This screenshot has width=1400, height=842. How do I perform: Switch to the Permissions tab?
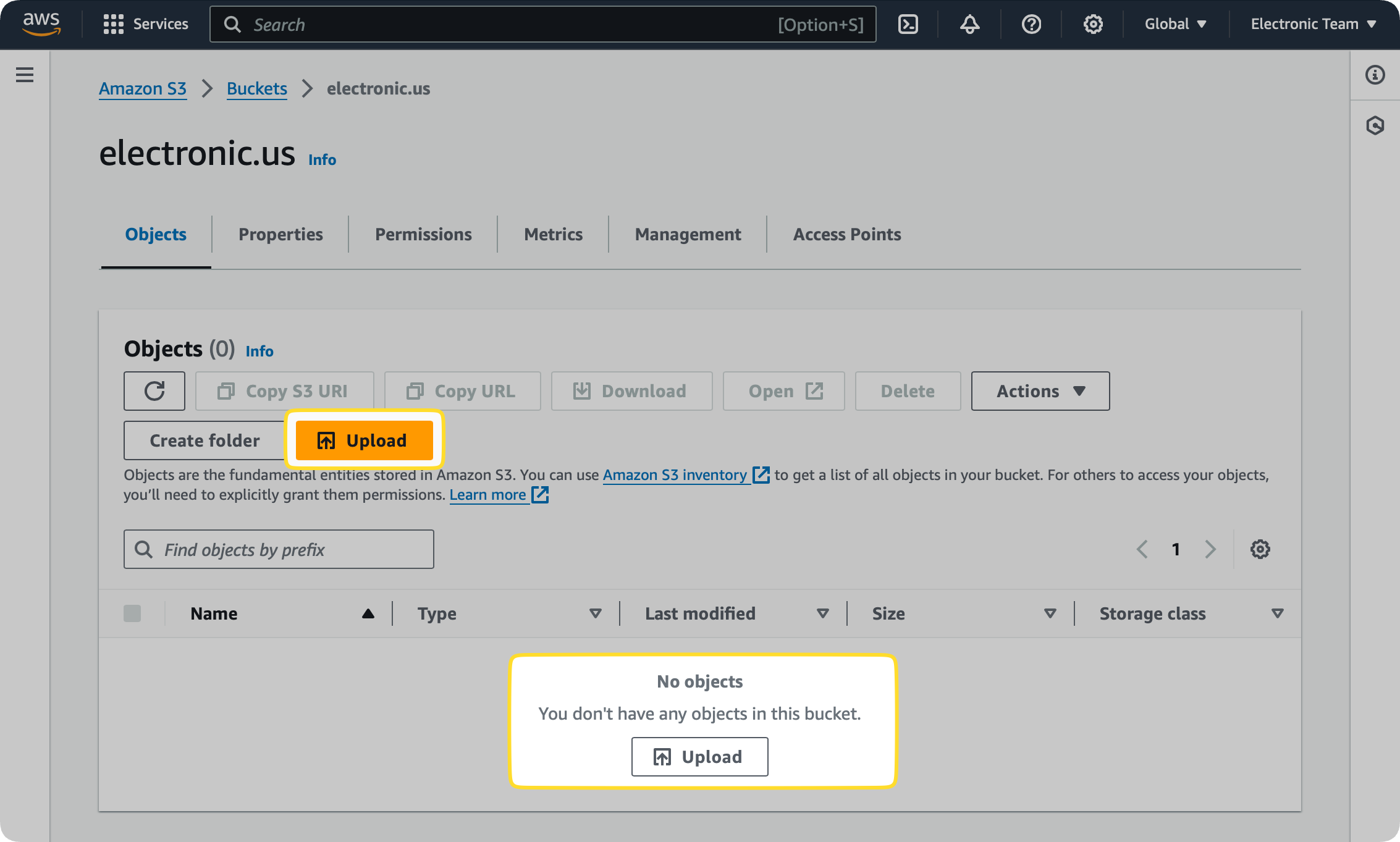coord(423,234)
